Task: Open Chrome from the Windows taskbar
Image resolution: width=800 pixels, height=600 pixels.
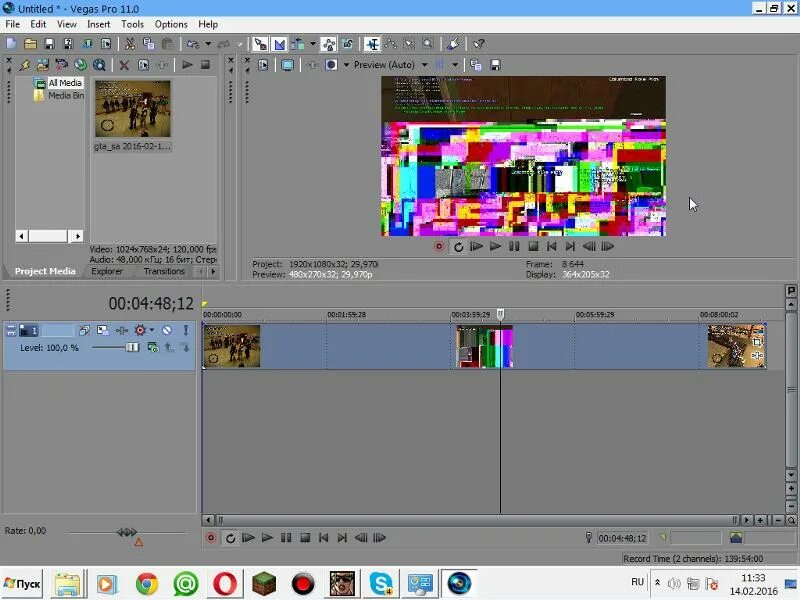Action: coord(147,584)
